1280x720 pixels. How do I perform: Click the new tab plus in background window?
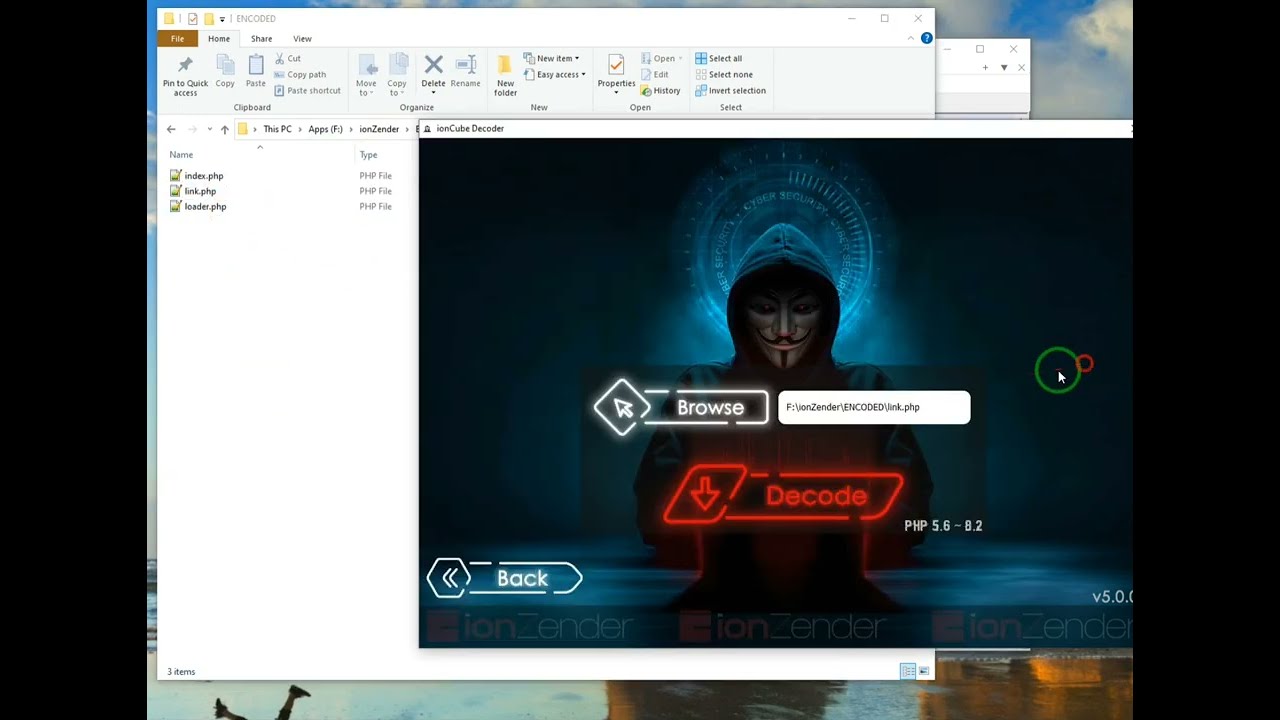point(985,68)
